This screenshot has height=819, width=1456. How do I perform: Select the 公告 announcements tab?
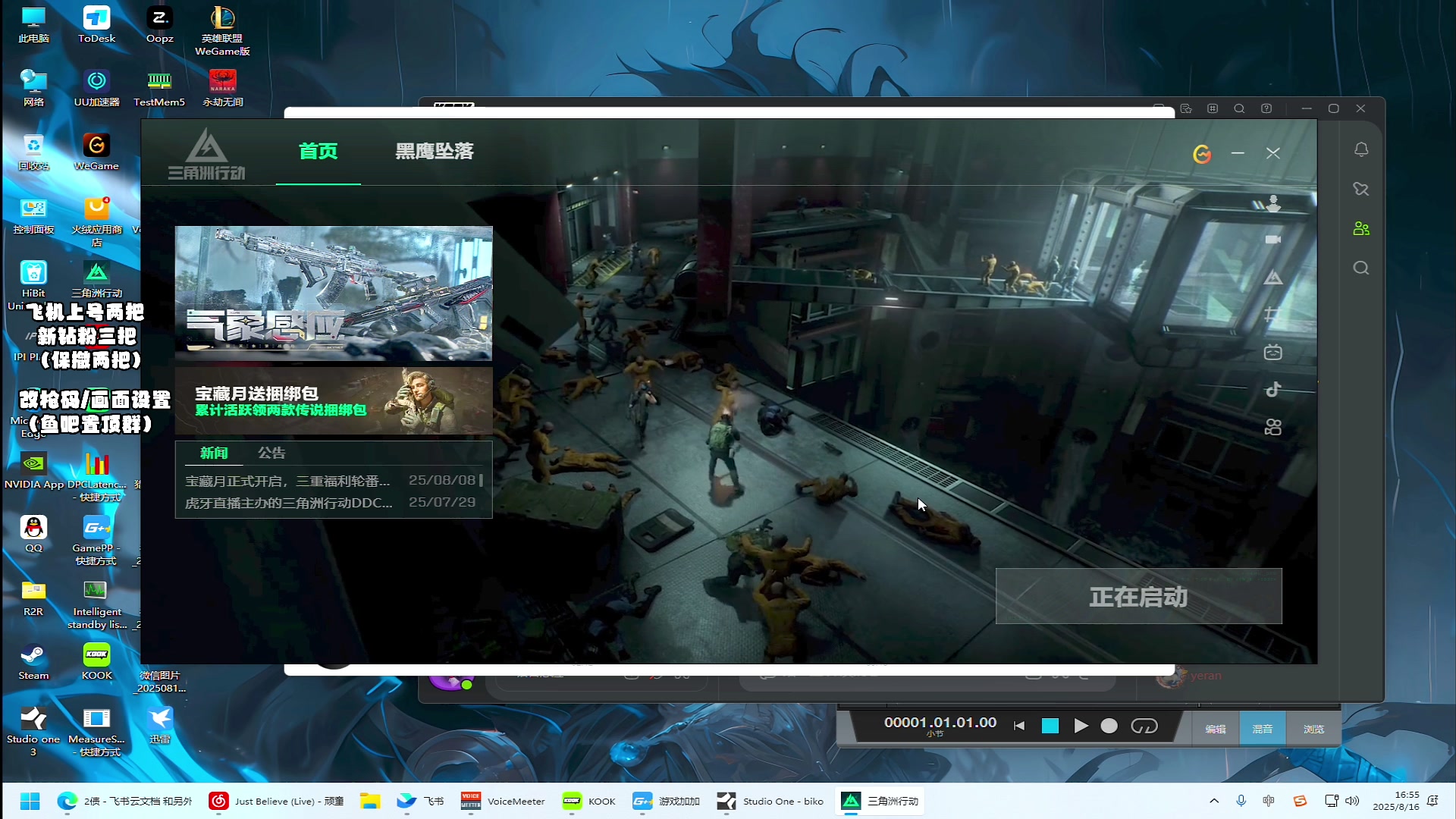[271, 453]
